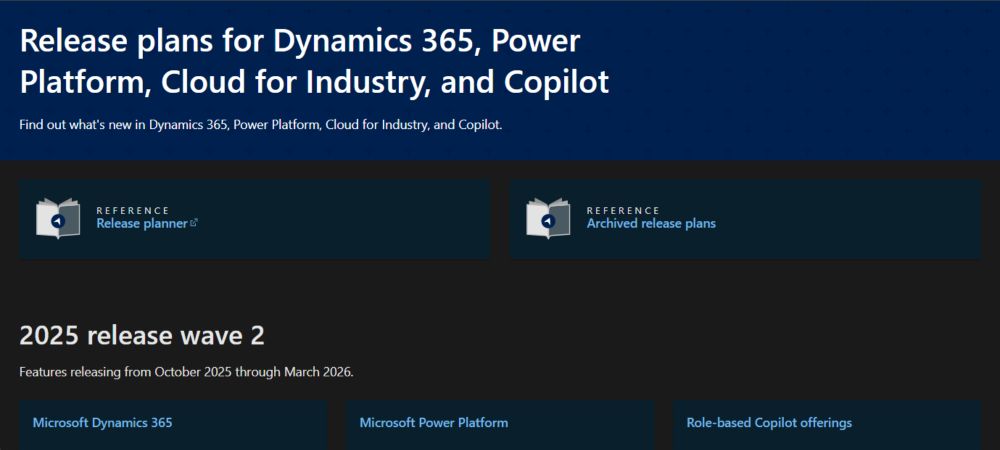Click REFERENCE label above Release planner

(x=133, y=210)
